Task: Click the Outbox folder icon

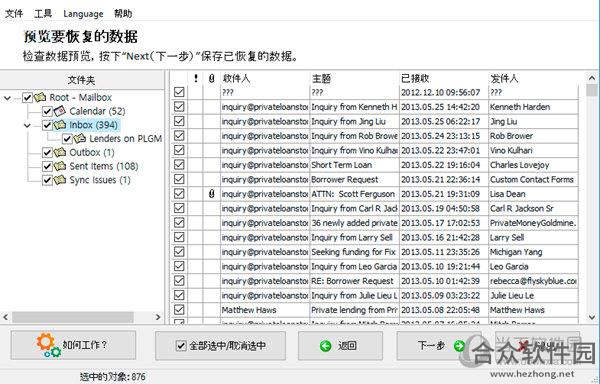Action: tap(60, 152)
